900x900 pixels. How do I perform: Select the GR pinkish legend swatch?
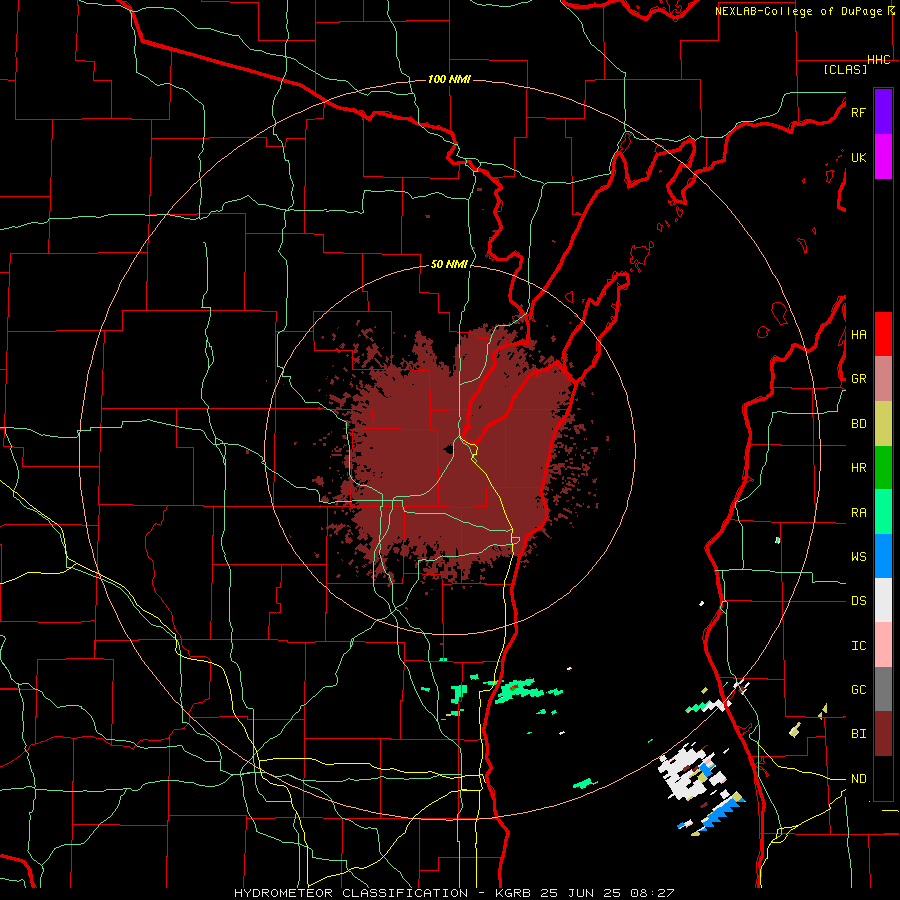883,379
